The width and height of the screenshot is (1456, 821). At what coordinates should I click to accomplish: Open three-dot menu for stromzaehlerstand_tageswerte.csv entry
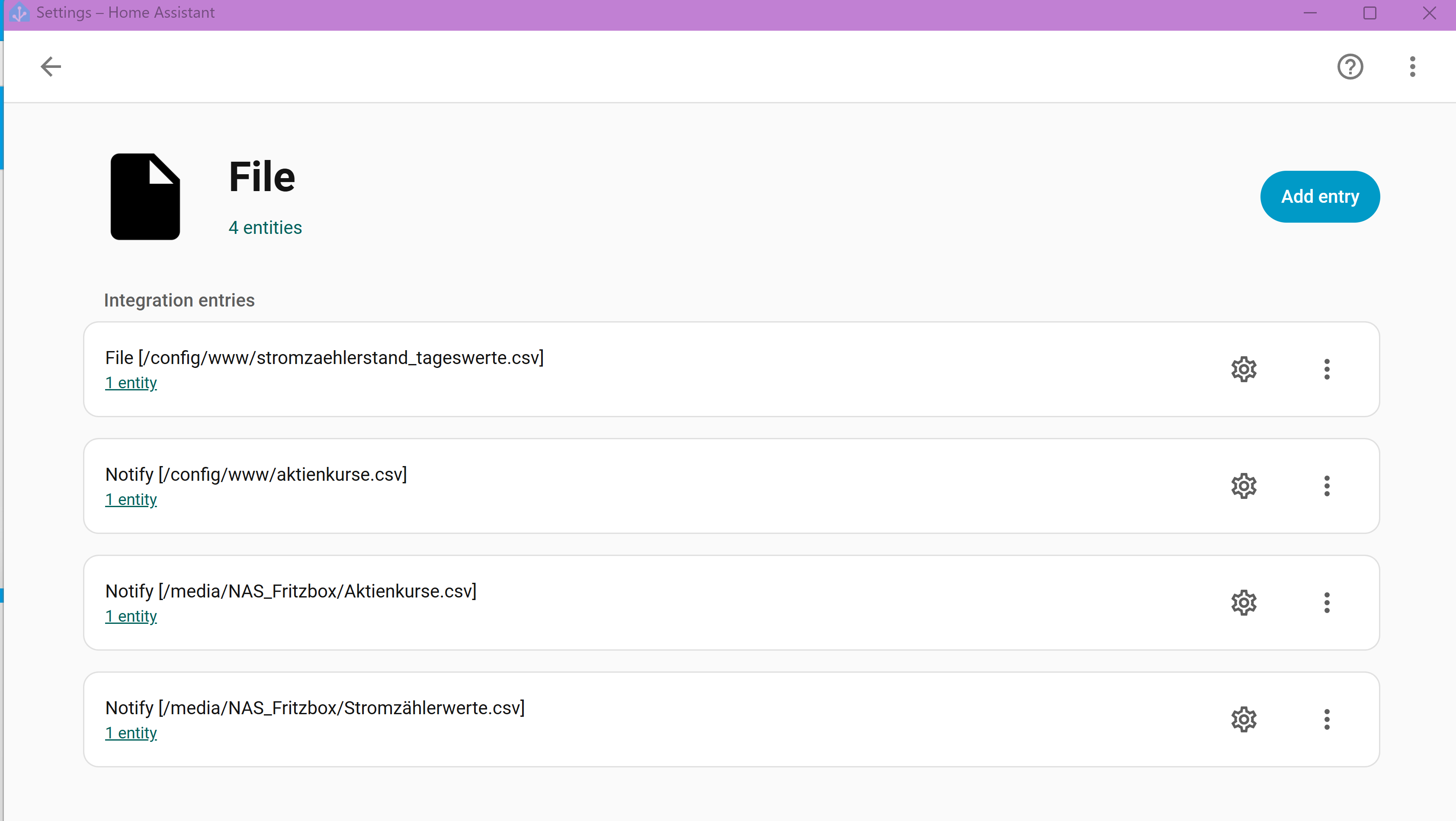pos(1327,370)
